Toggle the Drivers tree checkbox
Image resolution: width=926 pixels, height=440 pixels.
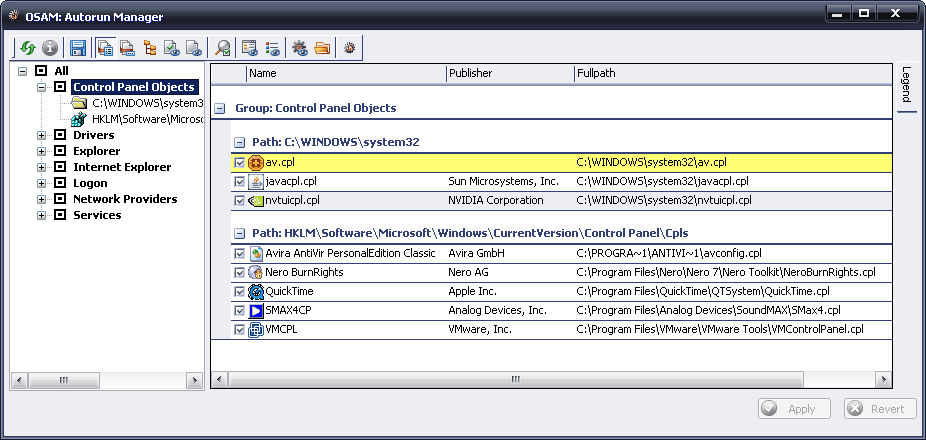pyautogui.click(x=60, y=135)
